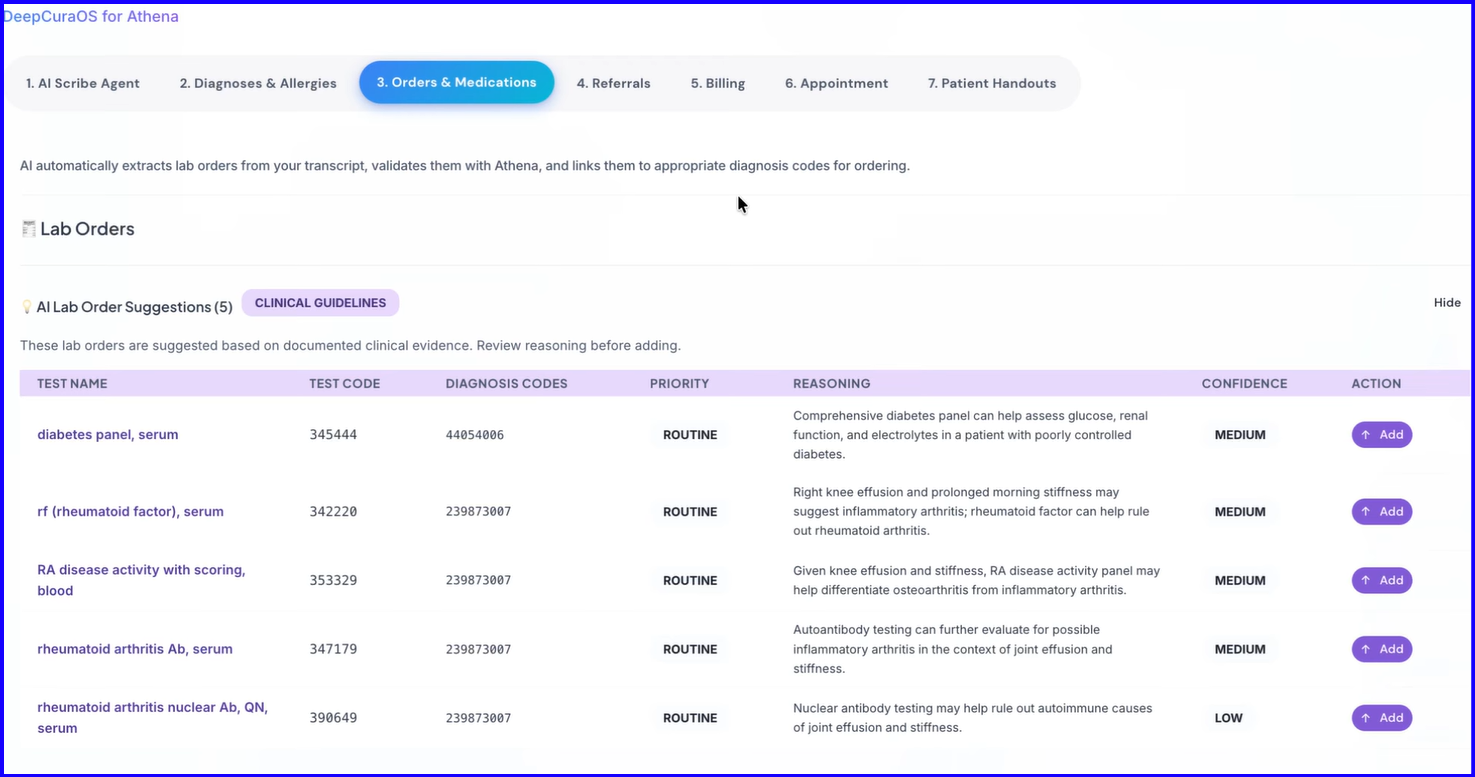Screen dimensions: 1475x777
Task: Hide the AI lab order suggestions
Action: click(x=1447, y=303)
